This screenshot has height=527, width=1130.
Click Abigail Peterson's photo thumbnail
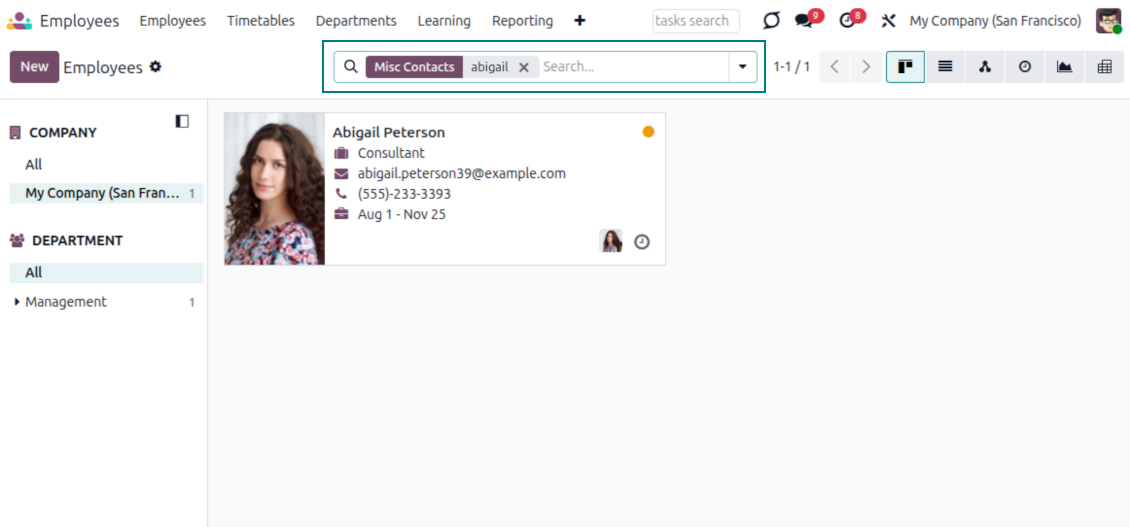(x=274, y=189)
